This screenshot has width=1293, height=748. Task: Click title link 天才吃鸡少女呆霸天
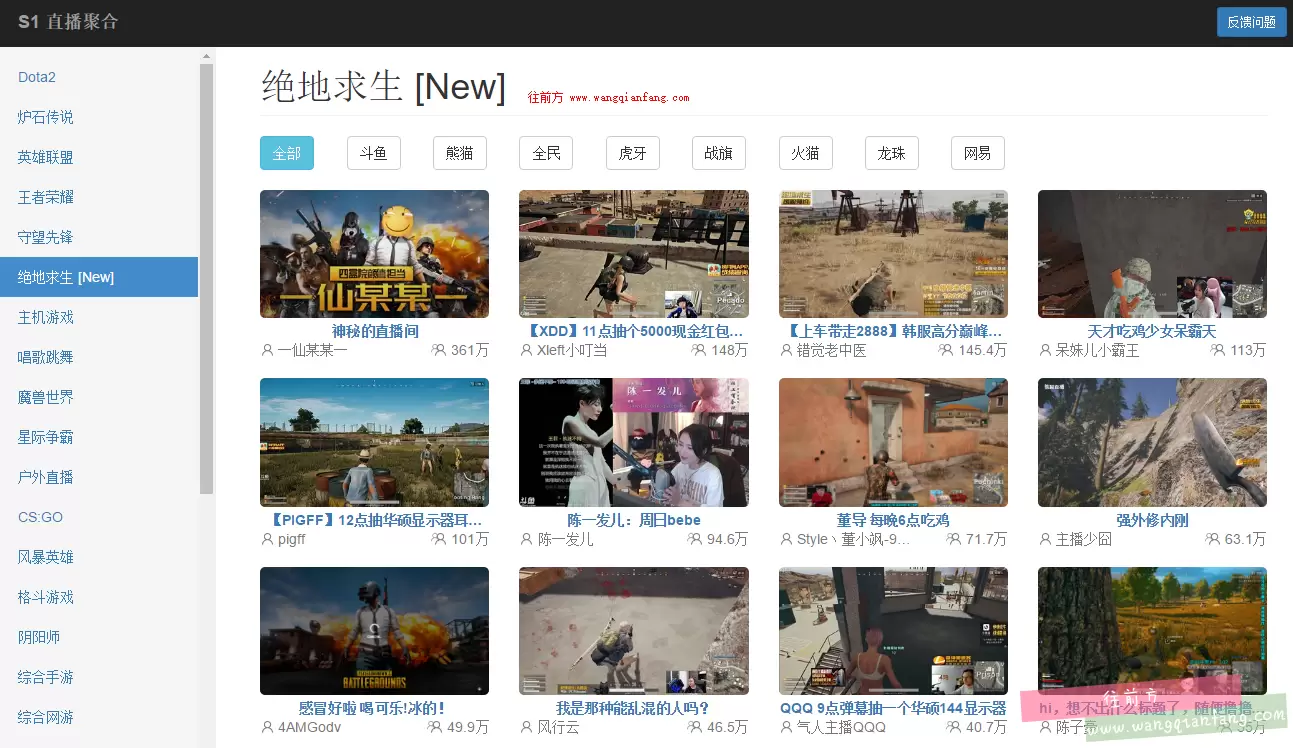pyautogui.click(x=1152, y=331)
